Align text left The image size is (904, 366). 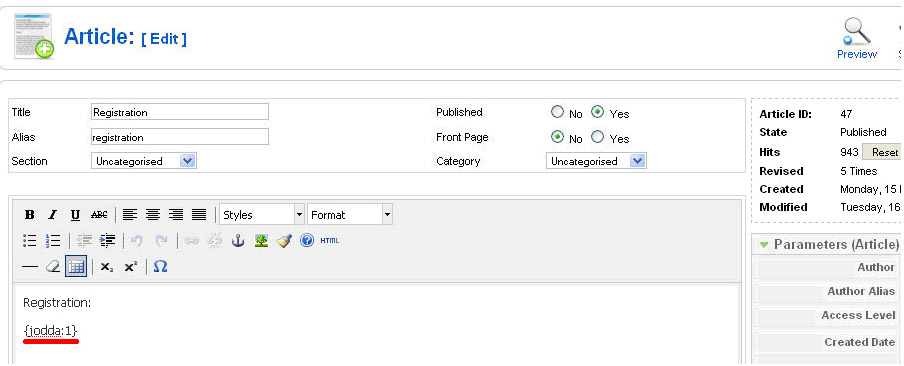[x=130, y=215]
